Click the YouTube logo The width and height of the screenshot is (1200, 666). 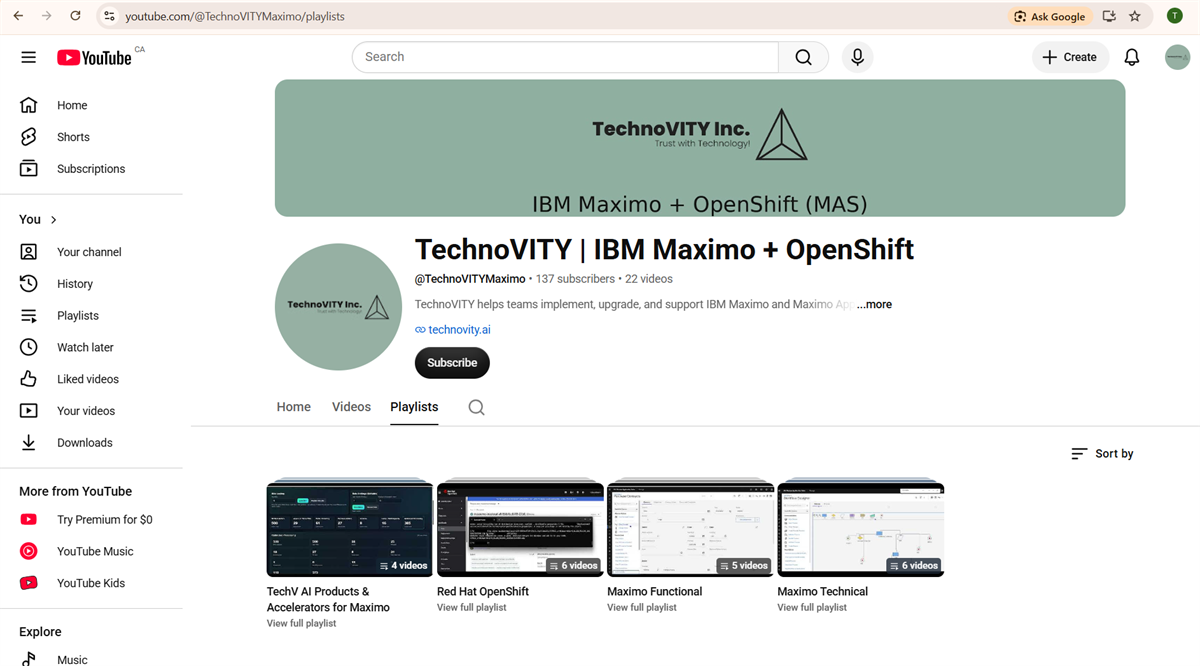(x=94, y=58)
